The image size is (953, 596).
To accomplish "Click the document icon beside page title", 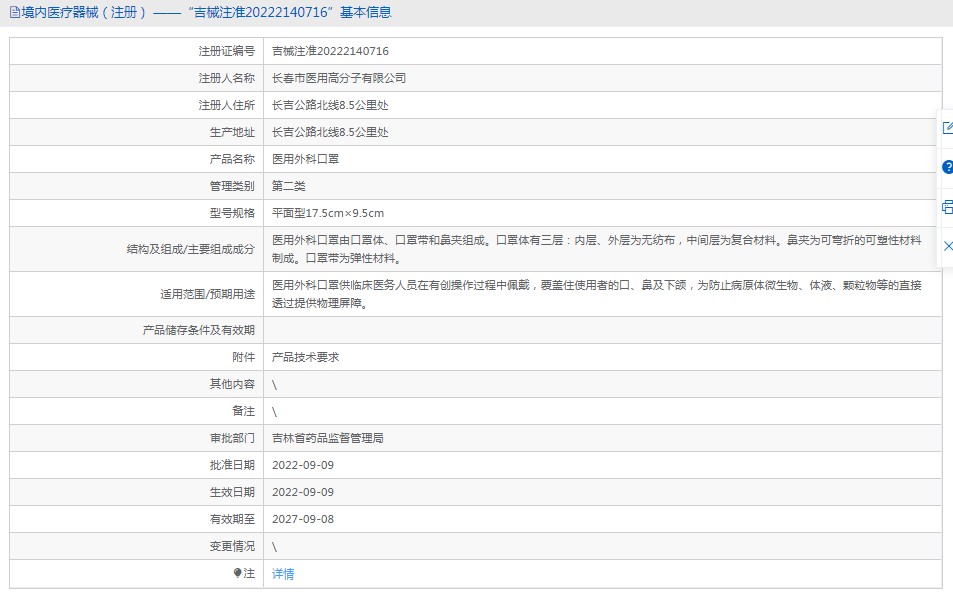I will coord(15,12).
